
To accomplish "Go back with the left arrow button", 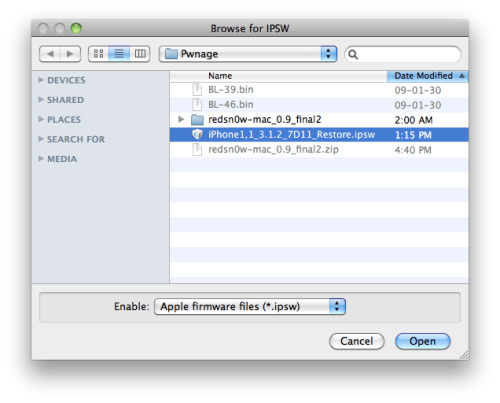I will (x=50, y=54).
